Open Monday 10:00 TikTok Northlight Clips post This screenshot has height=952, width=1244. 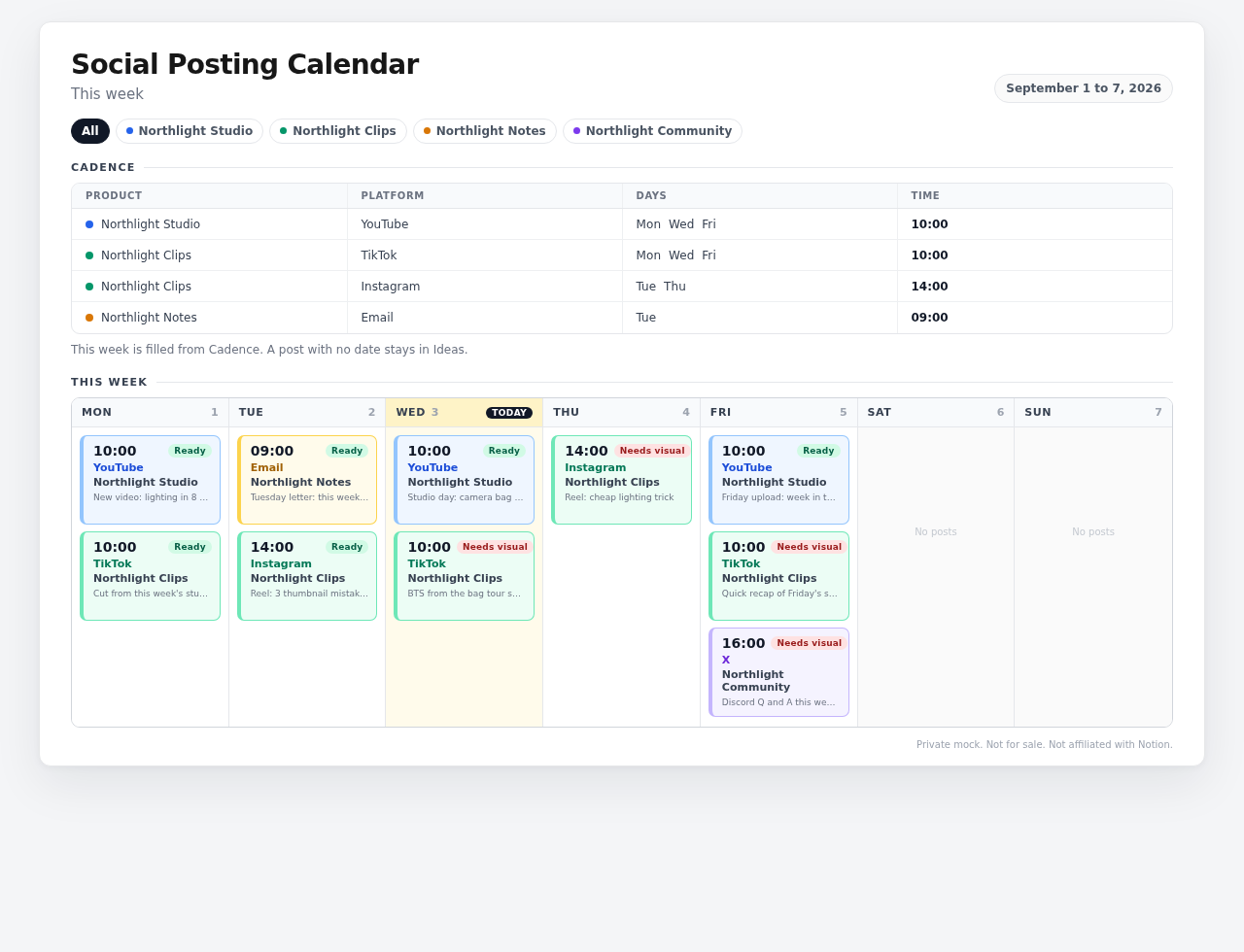(151, 576)
